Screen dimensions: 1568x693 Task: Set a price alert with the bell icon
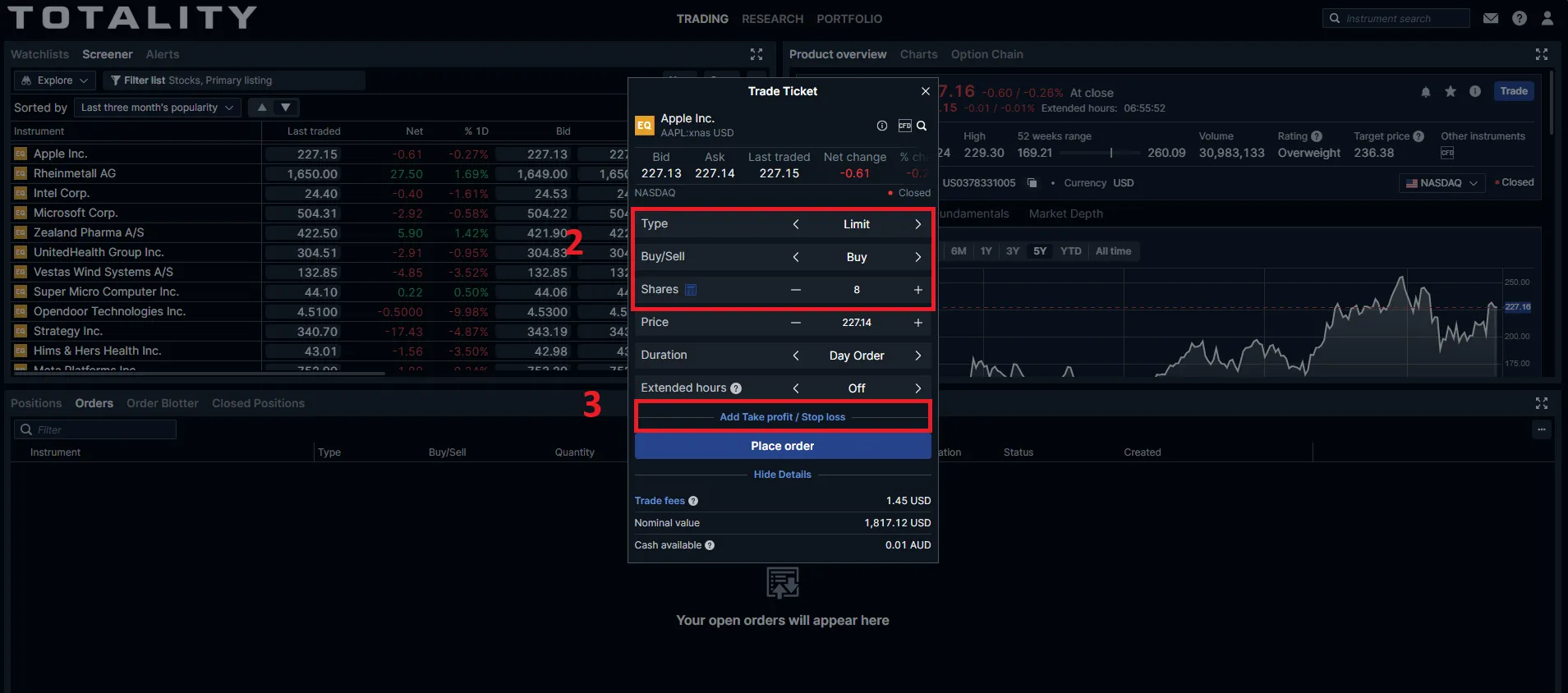point(1426,92)
